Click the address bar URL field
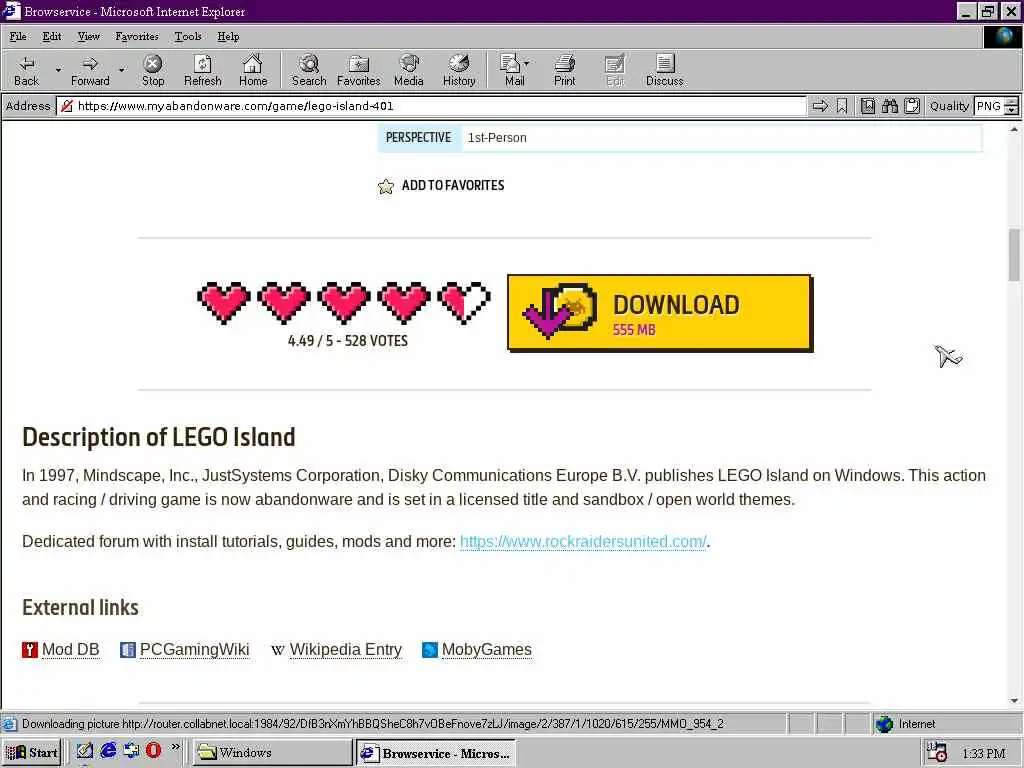The height and width of the screenshot is (768, 1024). click(431, 106)
